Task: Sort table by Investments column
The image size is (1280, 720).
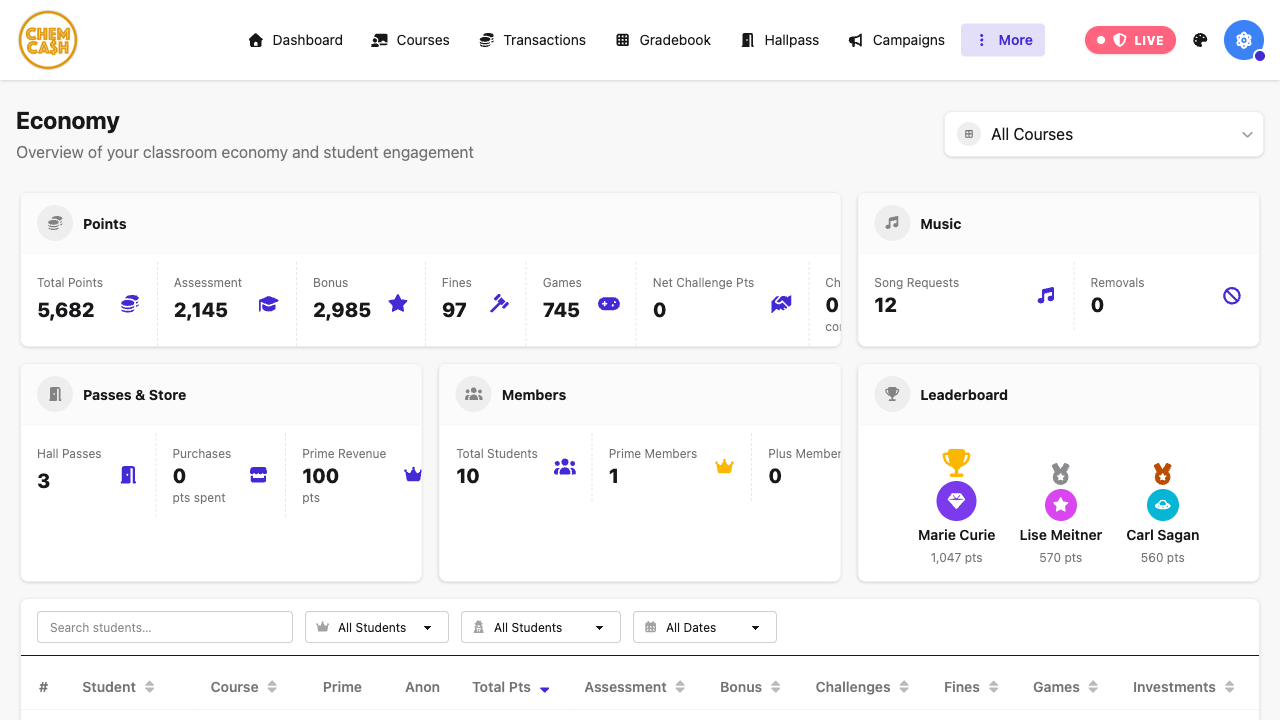Action: (x=1184, y=687)
